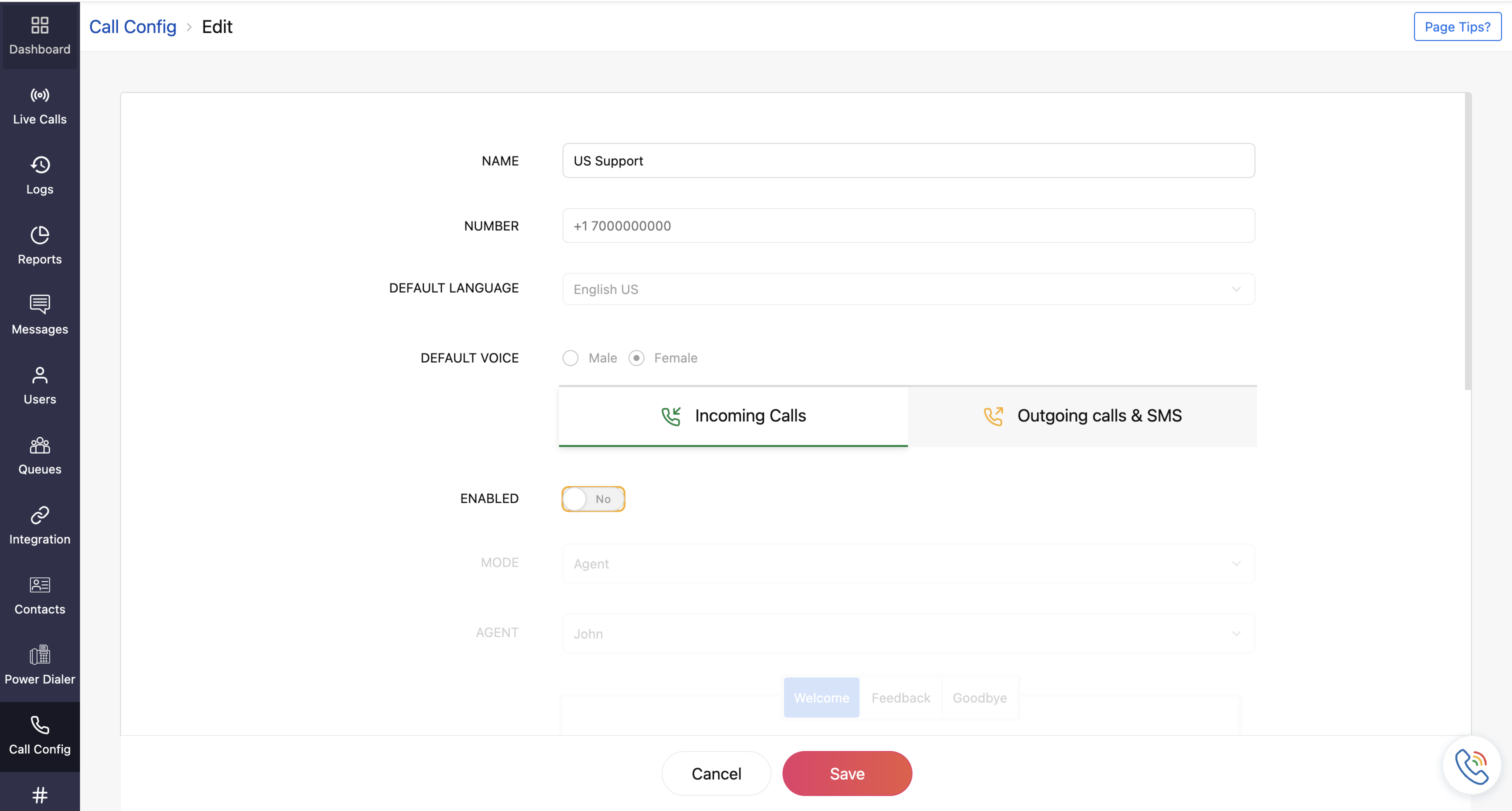Switch to the Outgoing calls & SMS tab
Viewport: 1512px width, 811px height.
click(1082, 415)
